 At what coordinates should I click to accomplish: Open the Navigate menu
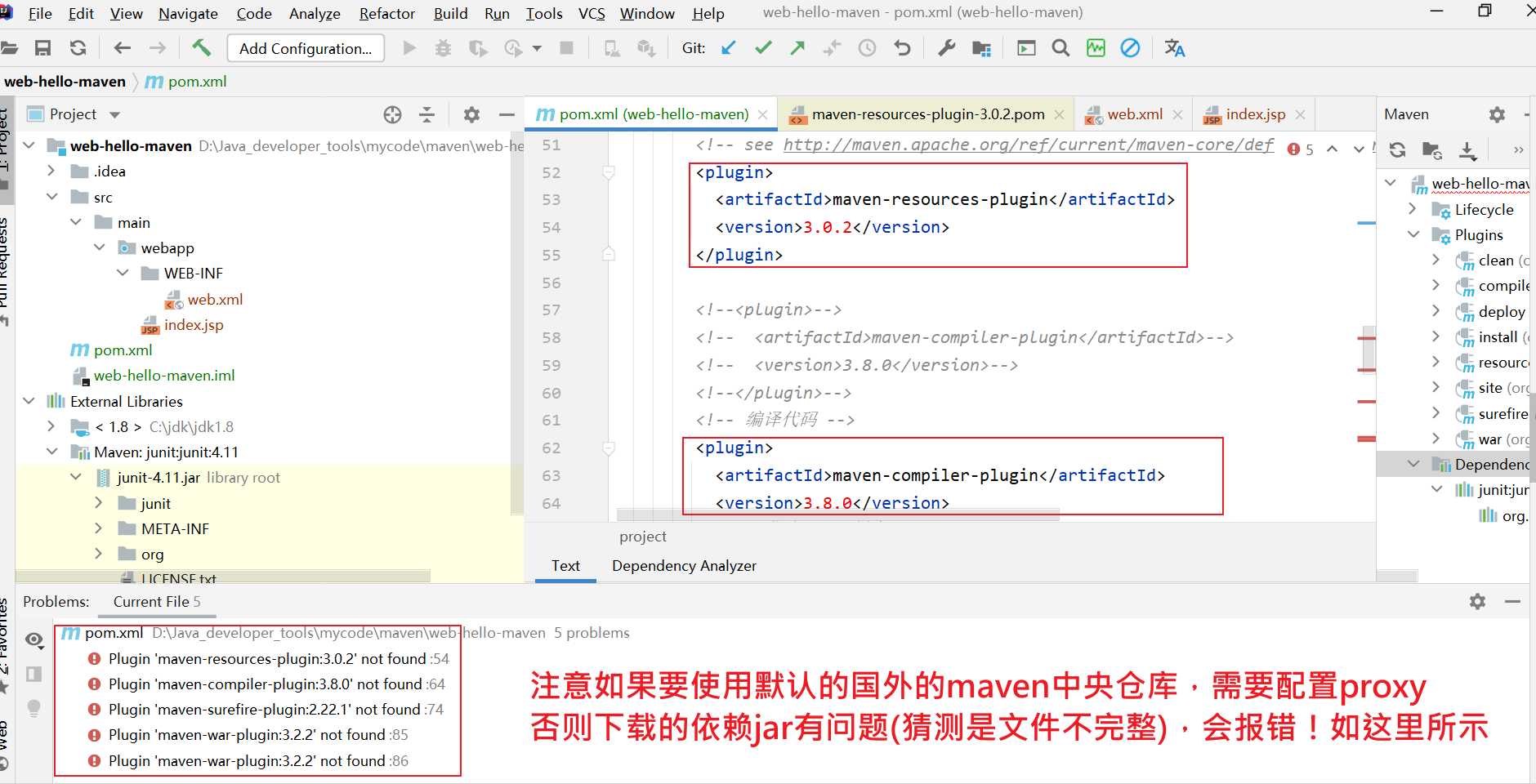click(x=188, y=14)
